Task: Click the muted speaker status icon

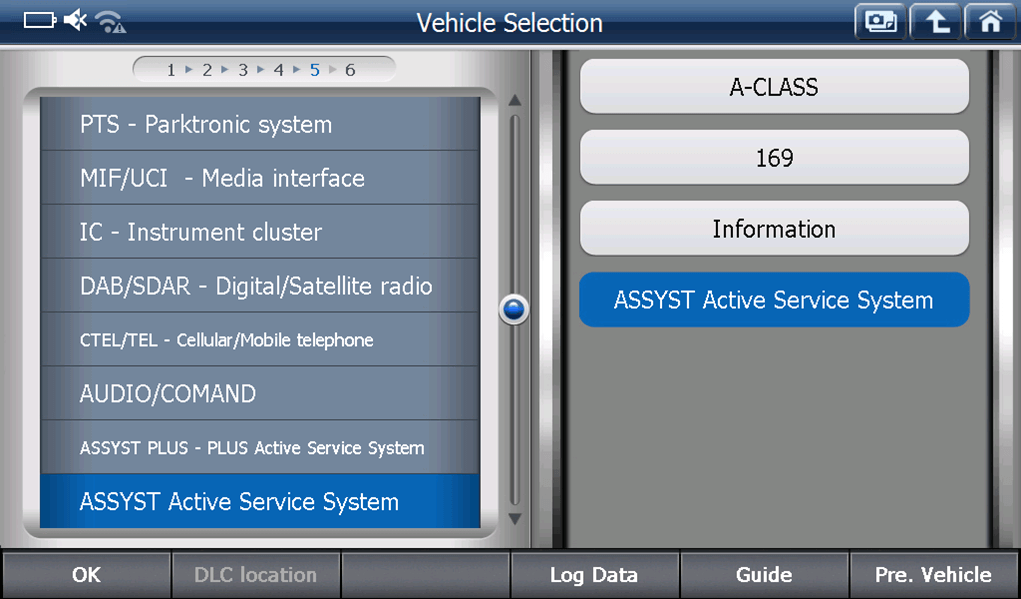Action: coord(75,21)
